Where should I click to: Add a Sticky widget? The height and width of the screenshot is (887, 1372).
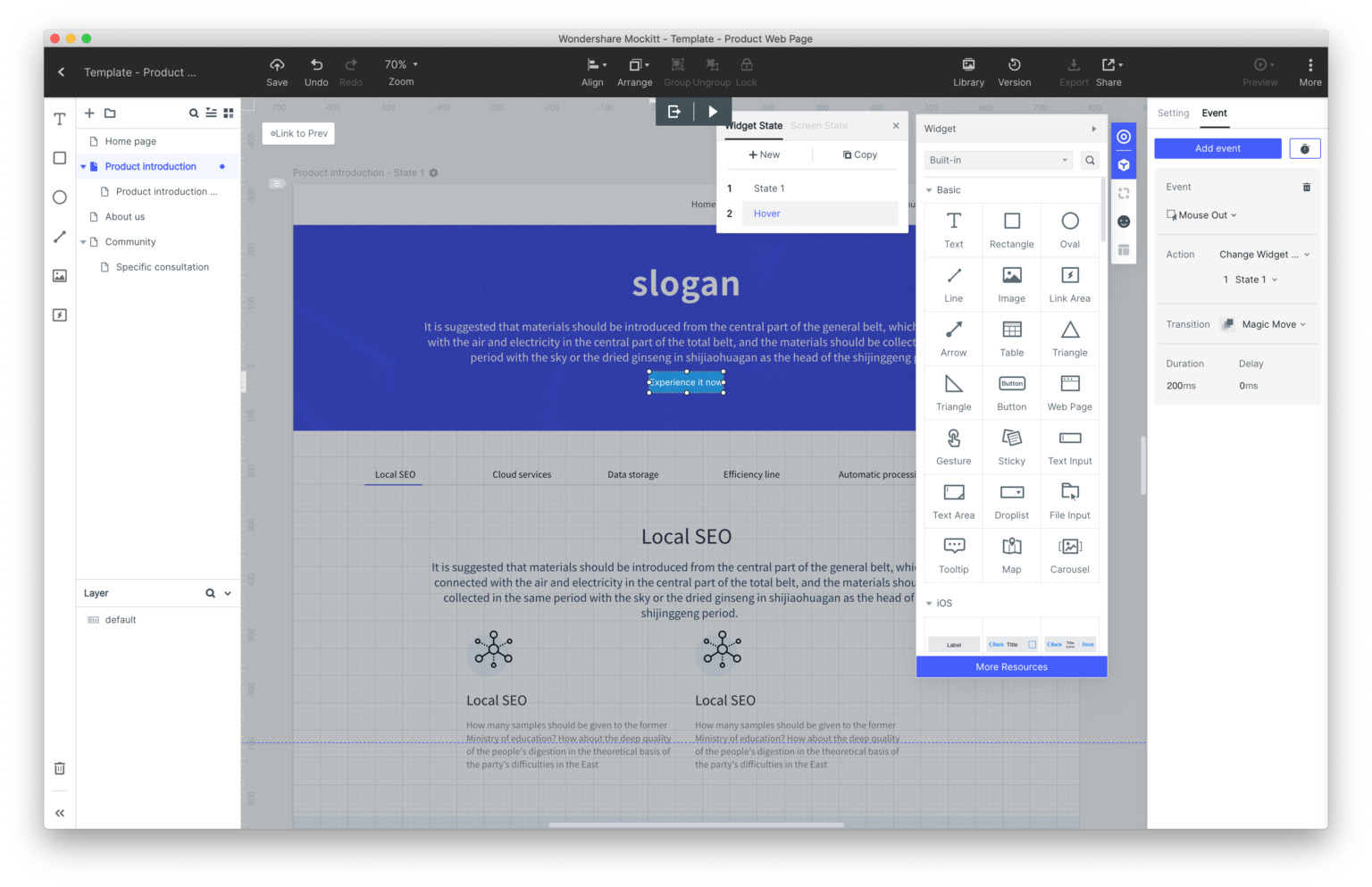(1011, 447)
